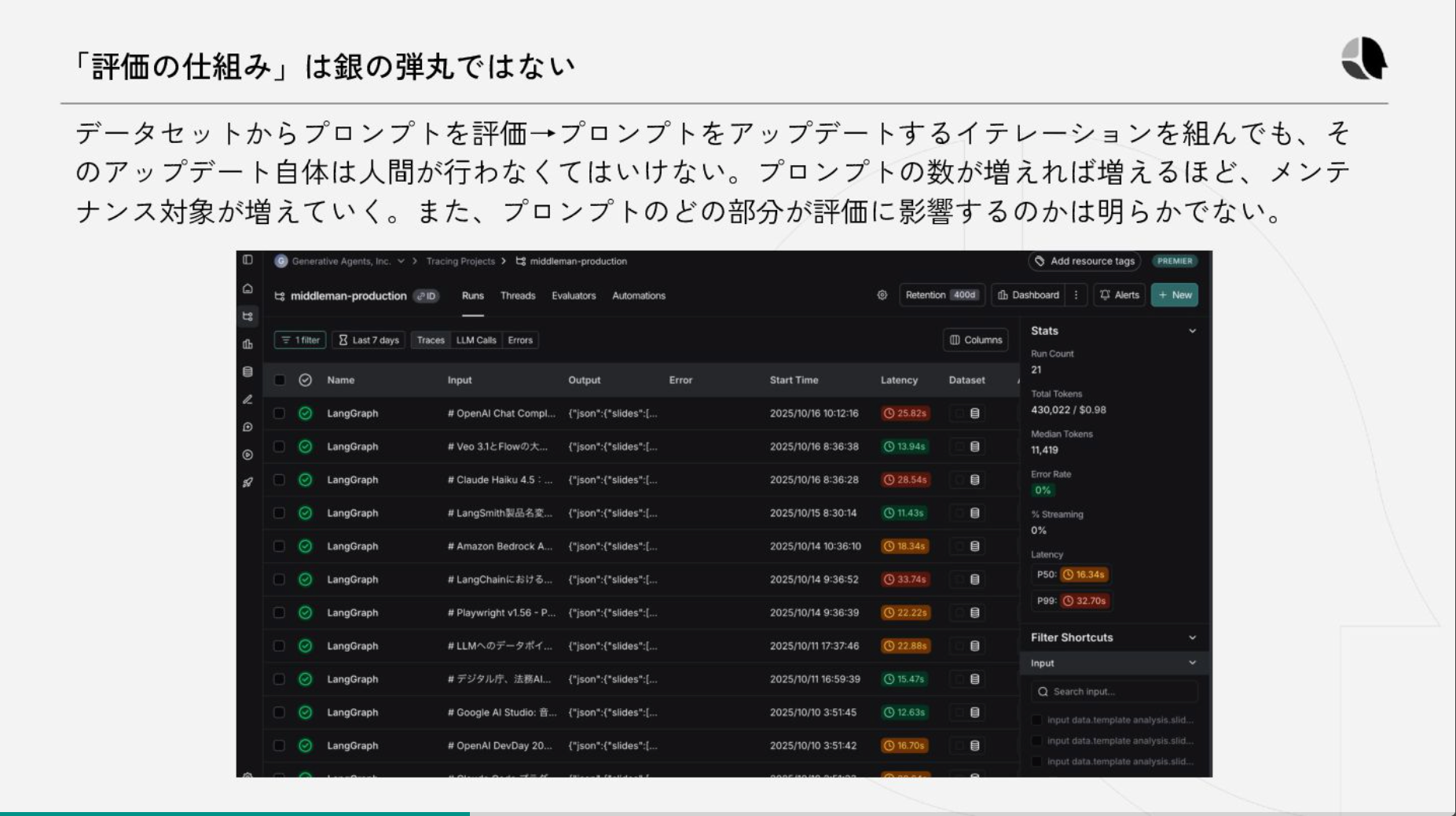Sort by the Start Time column header
This screenshot has width=1456, height=816.
(794, 380)
